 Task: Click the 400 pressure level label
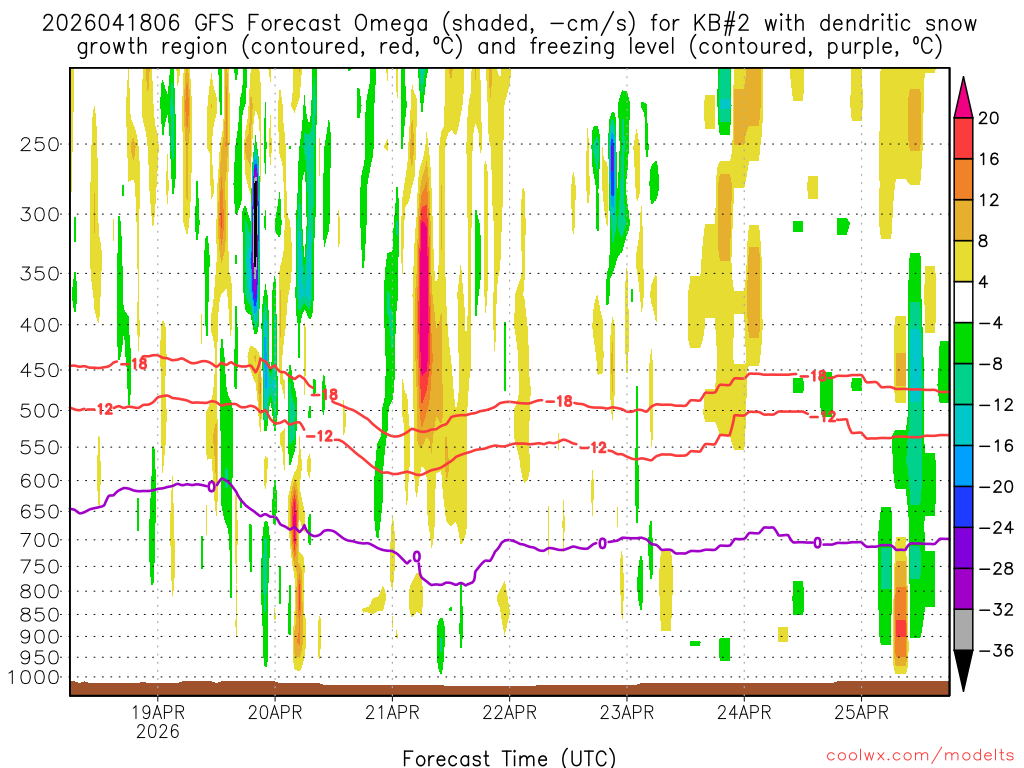(x=40, y=325)
